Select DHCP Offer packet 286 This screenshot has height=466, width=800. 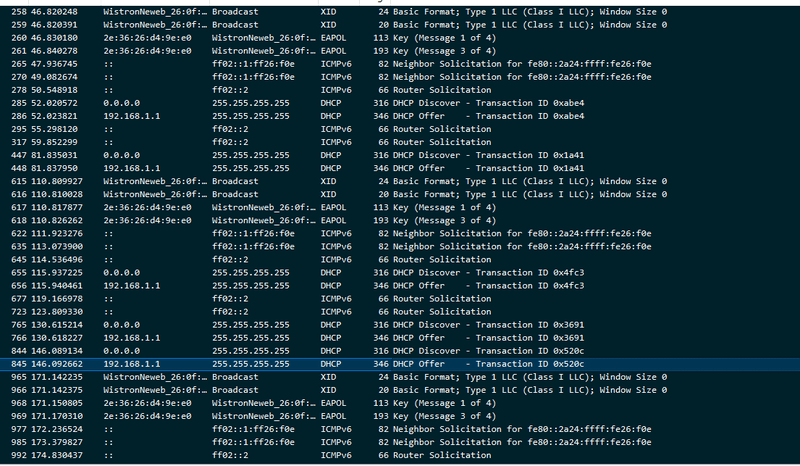[x=400, y=115]
